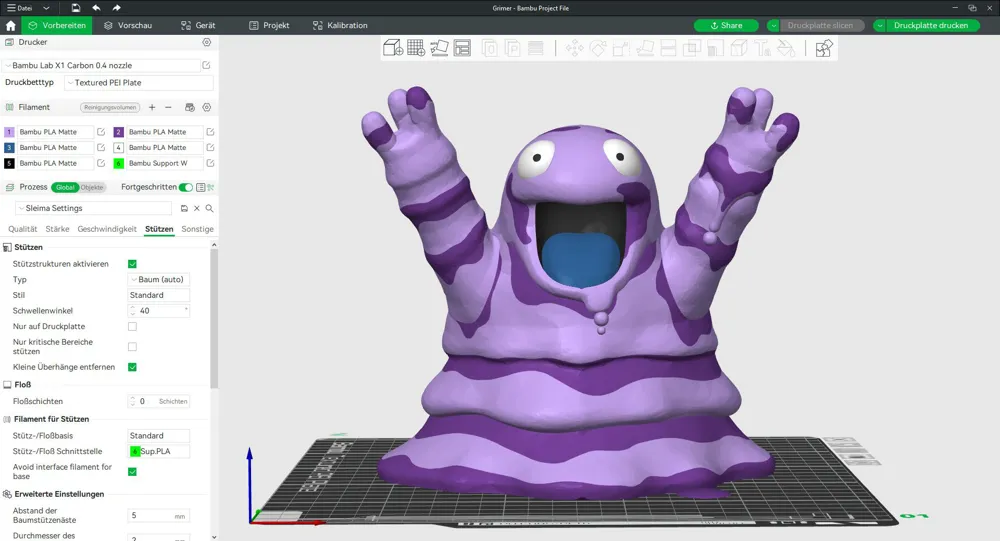
Task: Add object with the cube plus tool
Action: (393, 48)
